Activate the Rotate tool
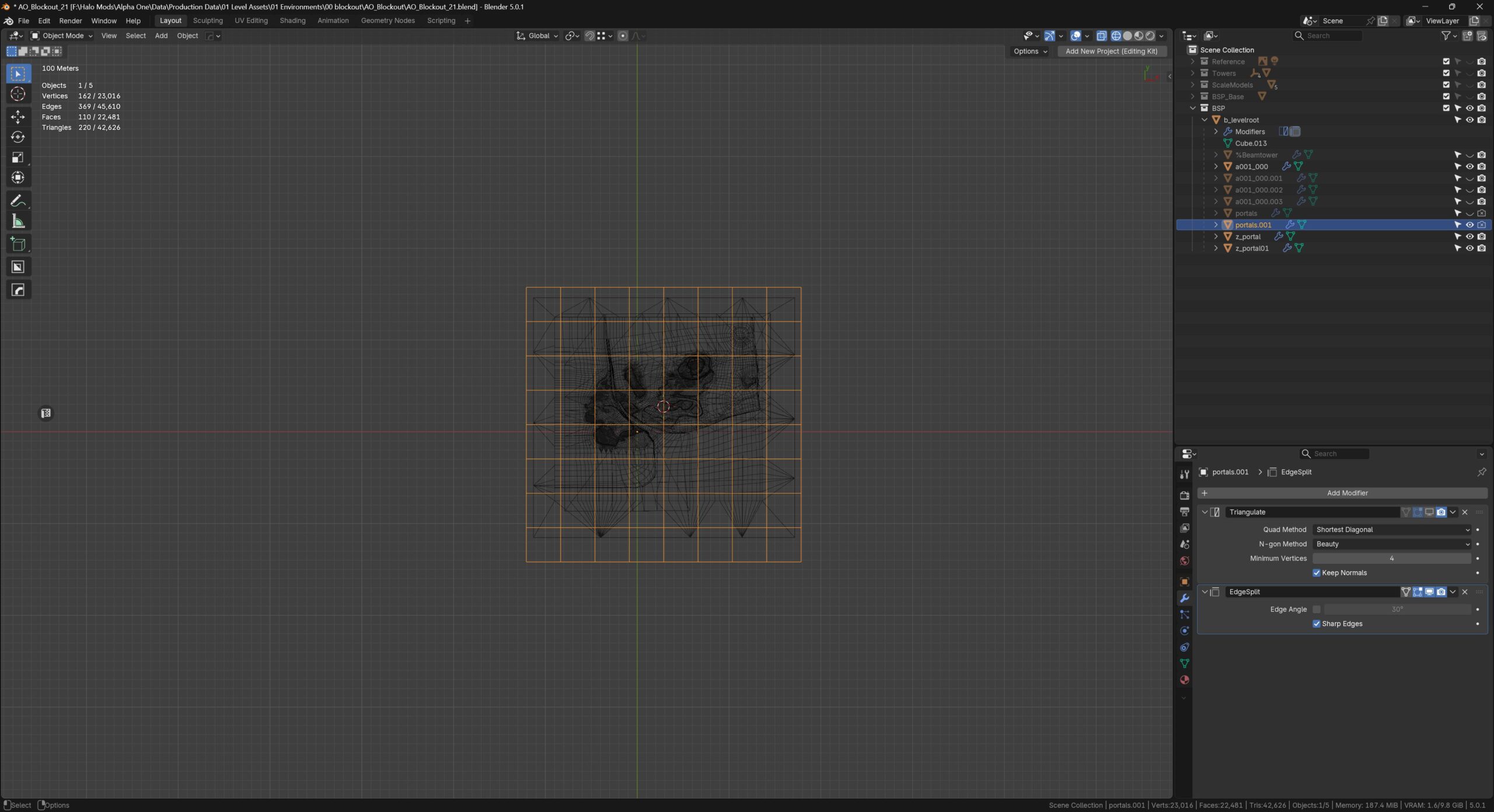The height and width of the screenshot is (812, 1494). (x=18, y=137)
